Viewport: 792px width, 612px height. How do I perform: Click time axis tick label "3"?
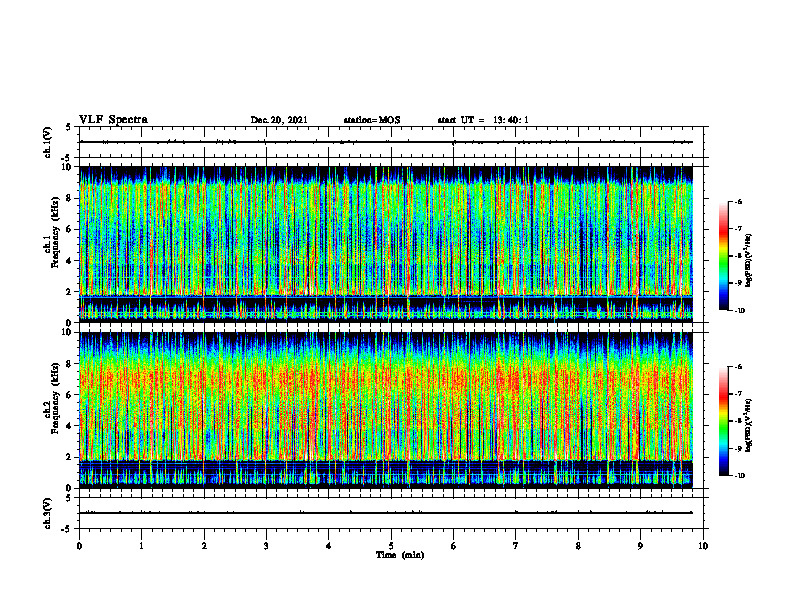pyautogui.click(x=266, y=546)
